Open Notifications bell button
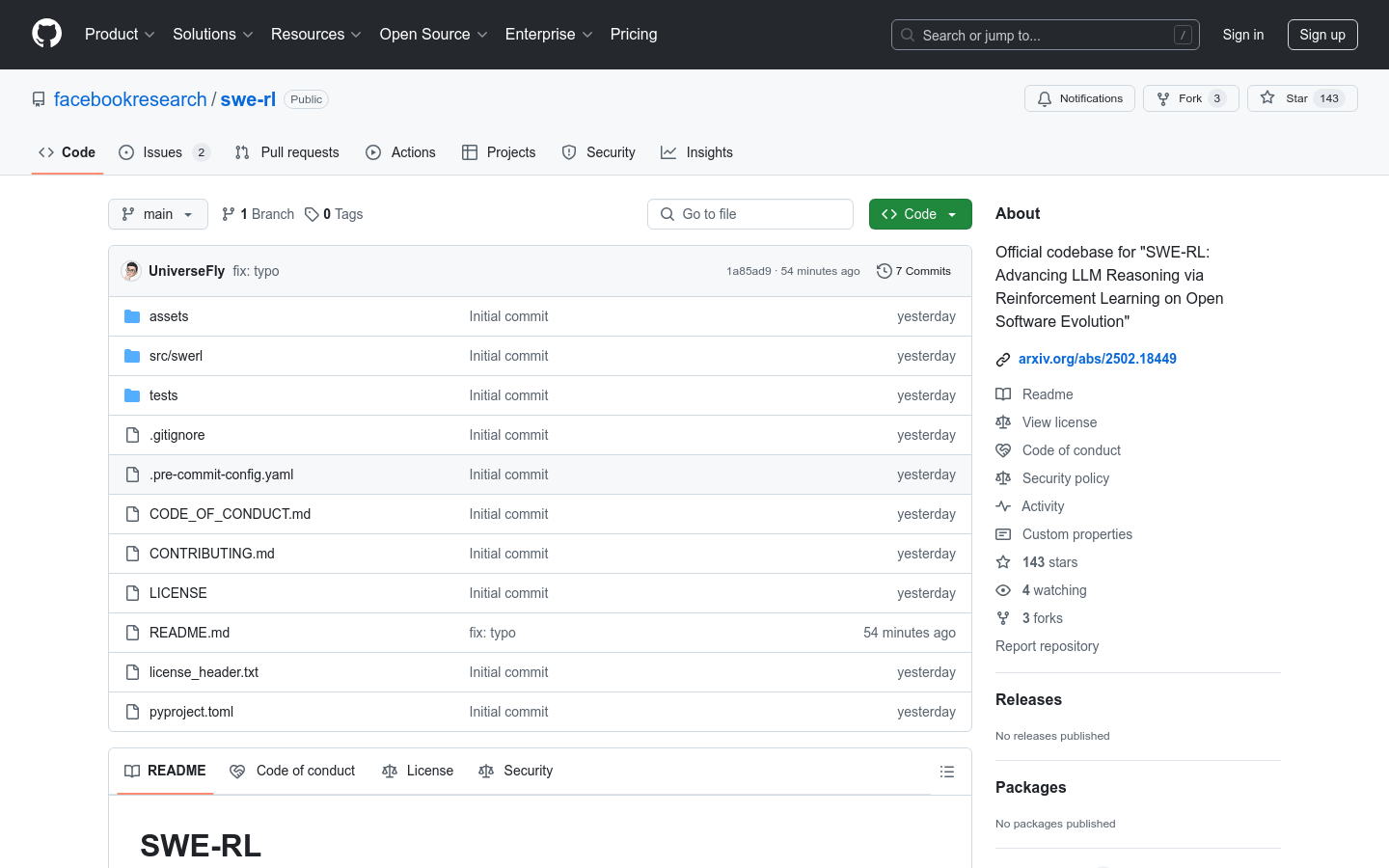 [x=1079, y=98]
